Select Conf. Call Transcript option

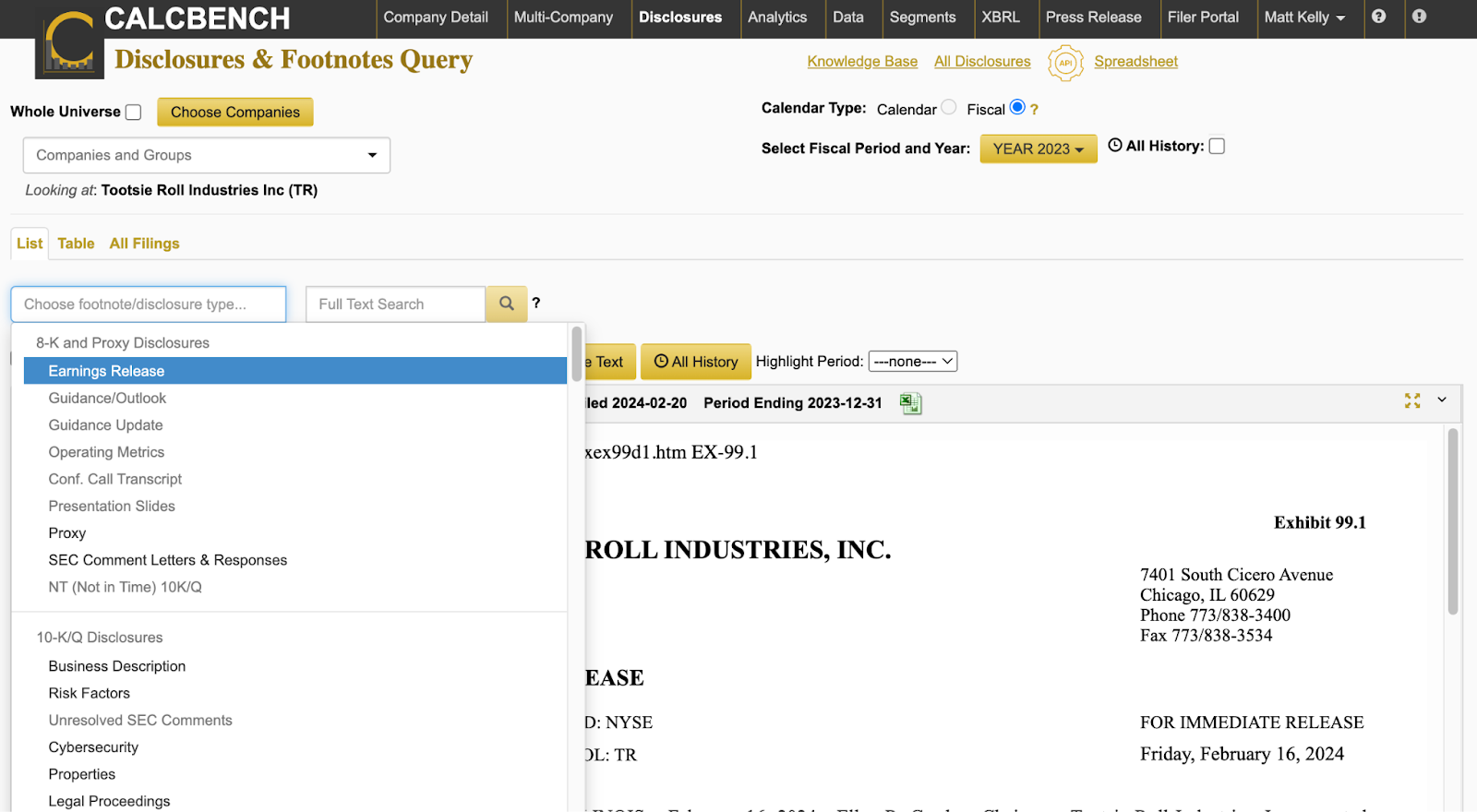(295, 479)
